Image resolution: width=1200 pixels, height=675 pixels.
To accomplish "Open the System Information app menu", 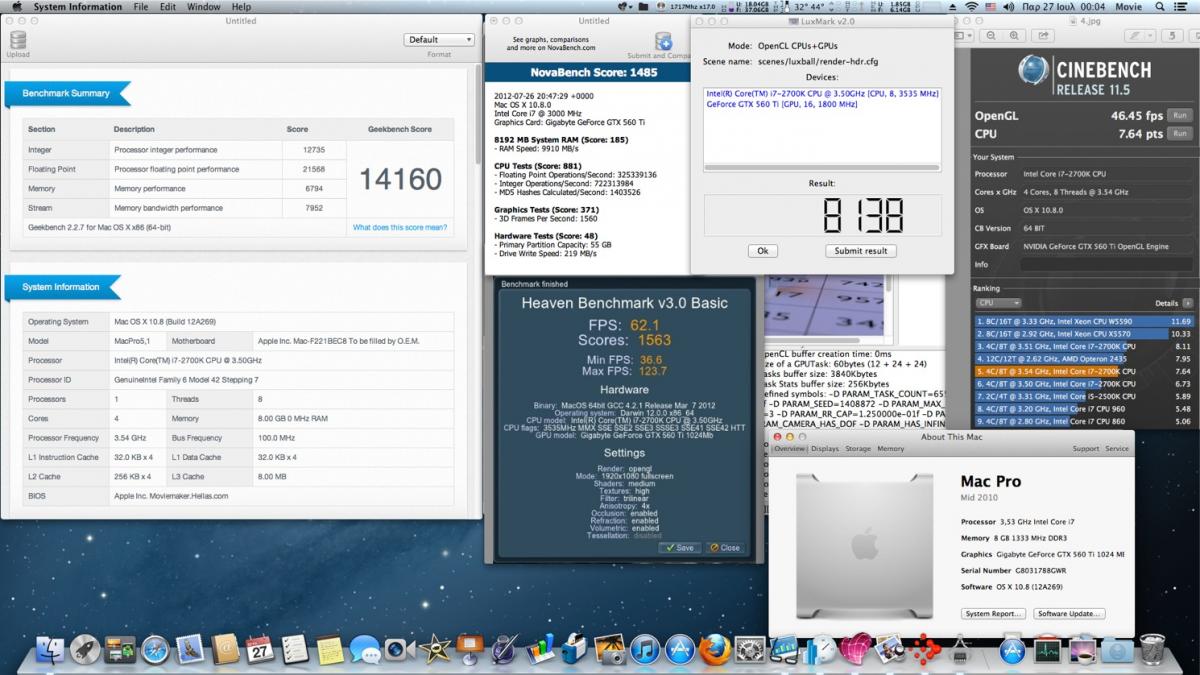I will 79,7.
